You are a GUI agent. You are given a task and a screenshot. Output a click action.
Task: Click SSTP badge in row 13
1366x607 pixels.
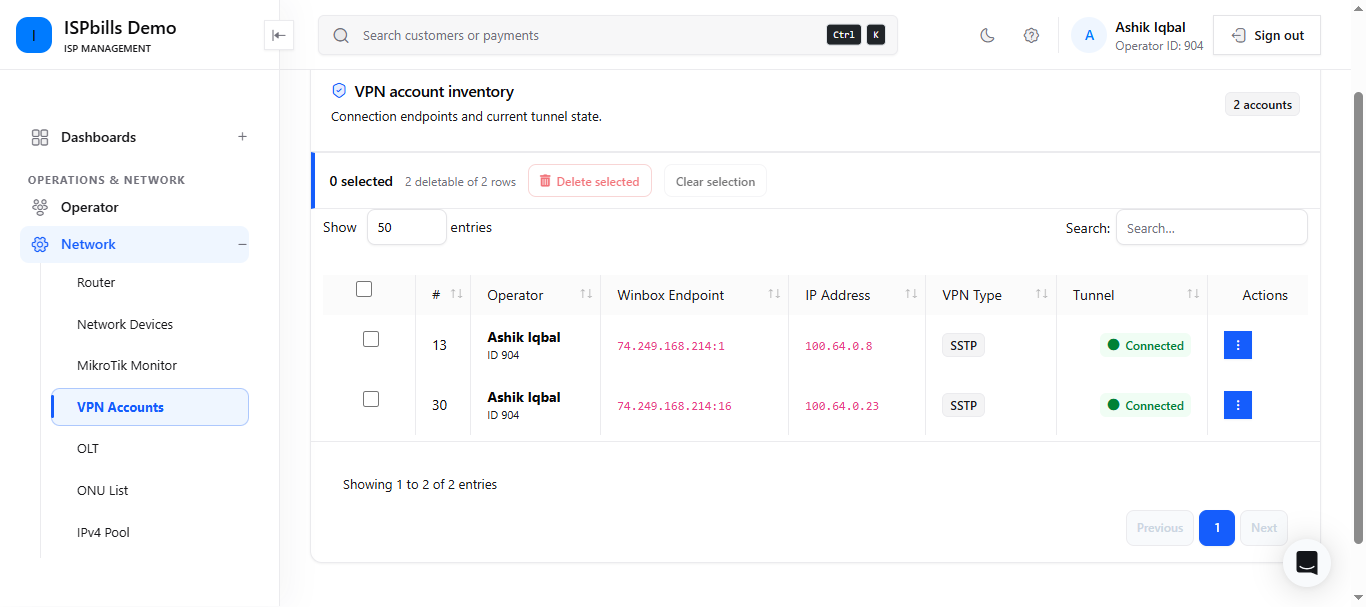pos(964,345)
